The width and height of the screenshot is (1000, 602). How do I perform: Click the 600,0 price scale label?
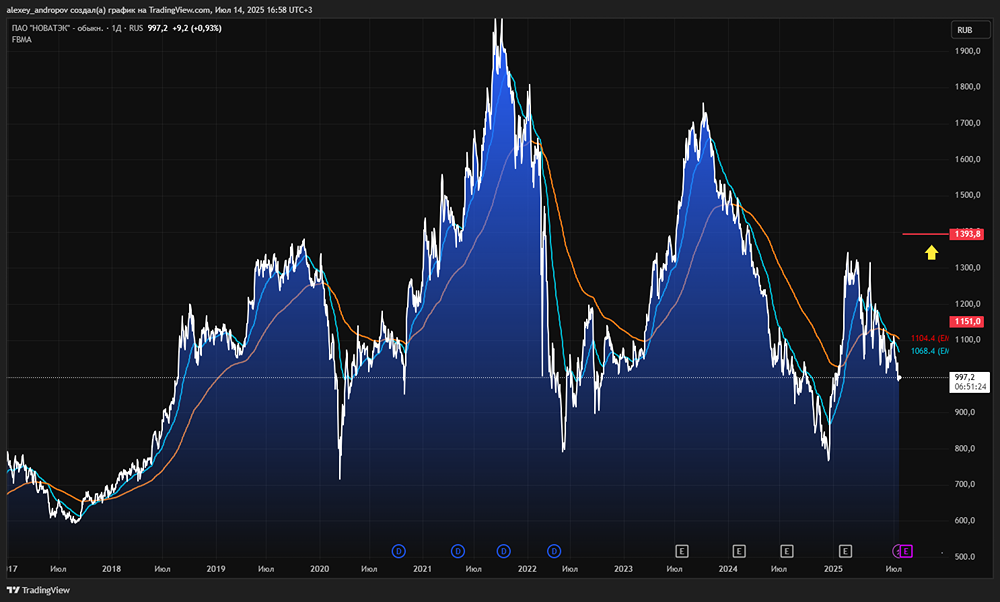point(966,520)
